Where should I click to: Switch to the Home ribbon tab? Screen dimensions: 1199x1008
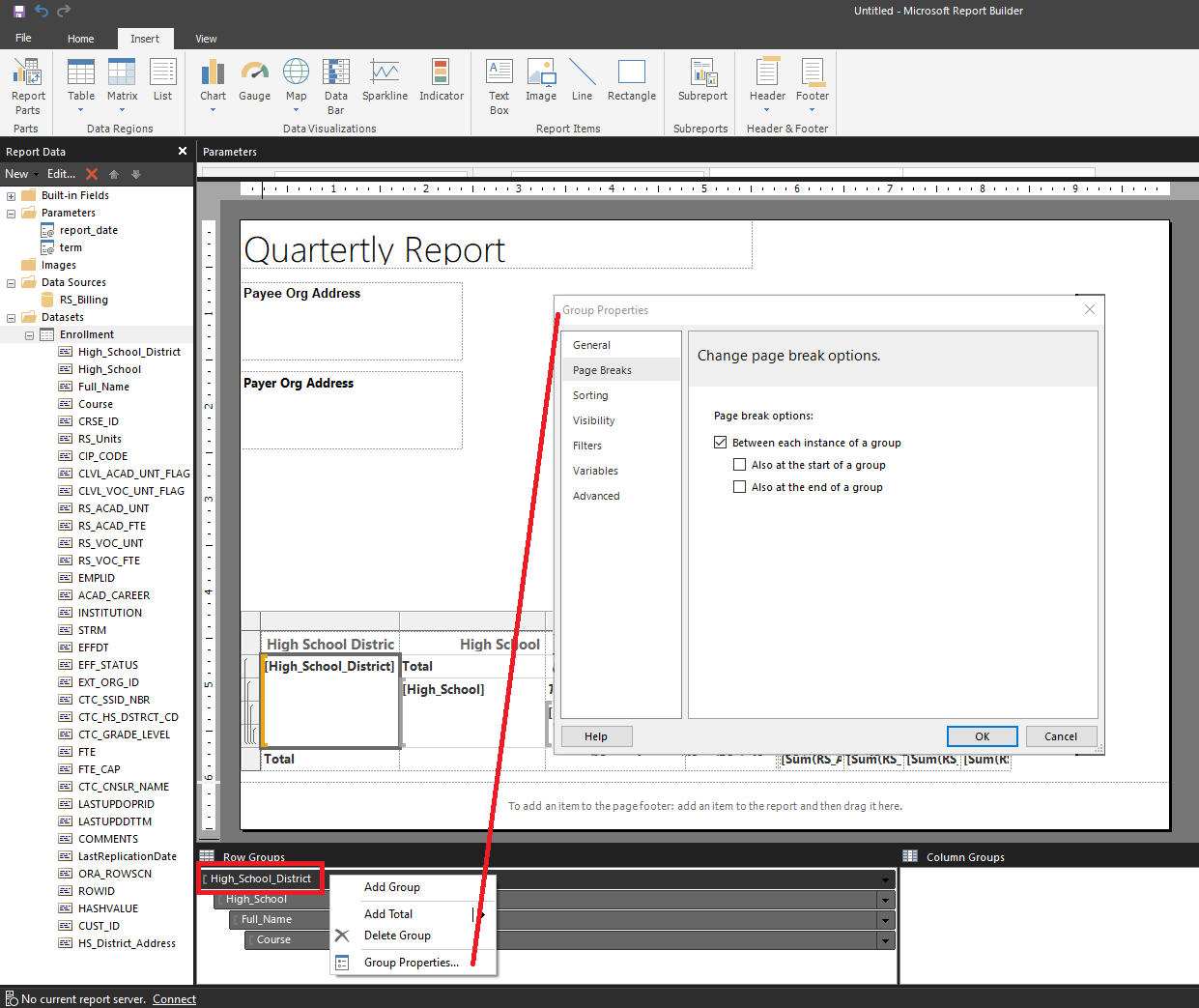click(81, 39)
